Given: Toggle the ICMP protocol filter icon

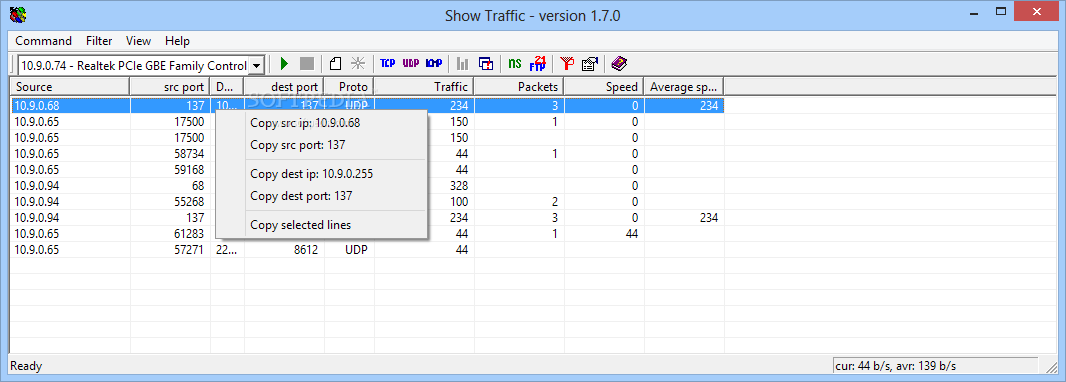Looking at the screenshot, I should 434,64.
